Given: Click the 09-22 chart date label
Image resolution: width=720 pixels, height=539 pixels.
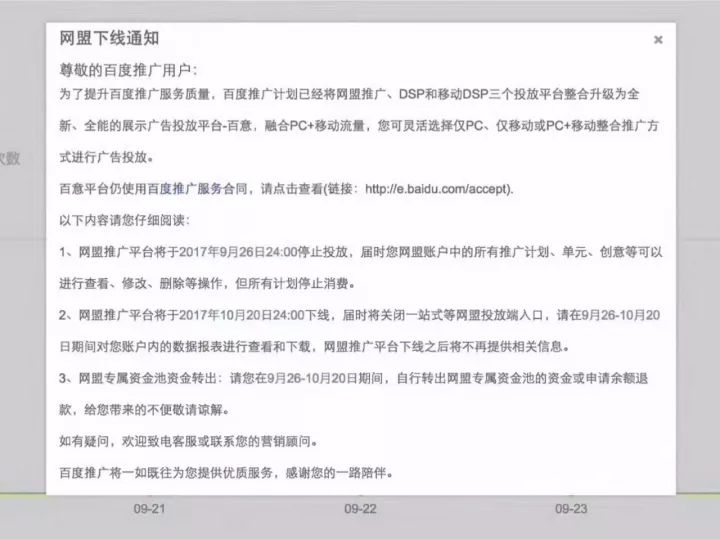Looking at the screenshot, I should coord(360,509).
